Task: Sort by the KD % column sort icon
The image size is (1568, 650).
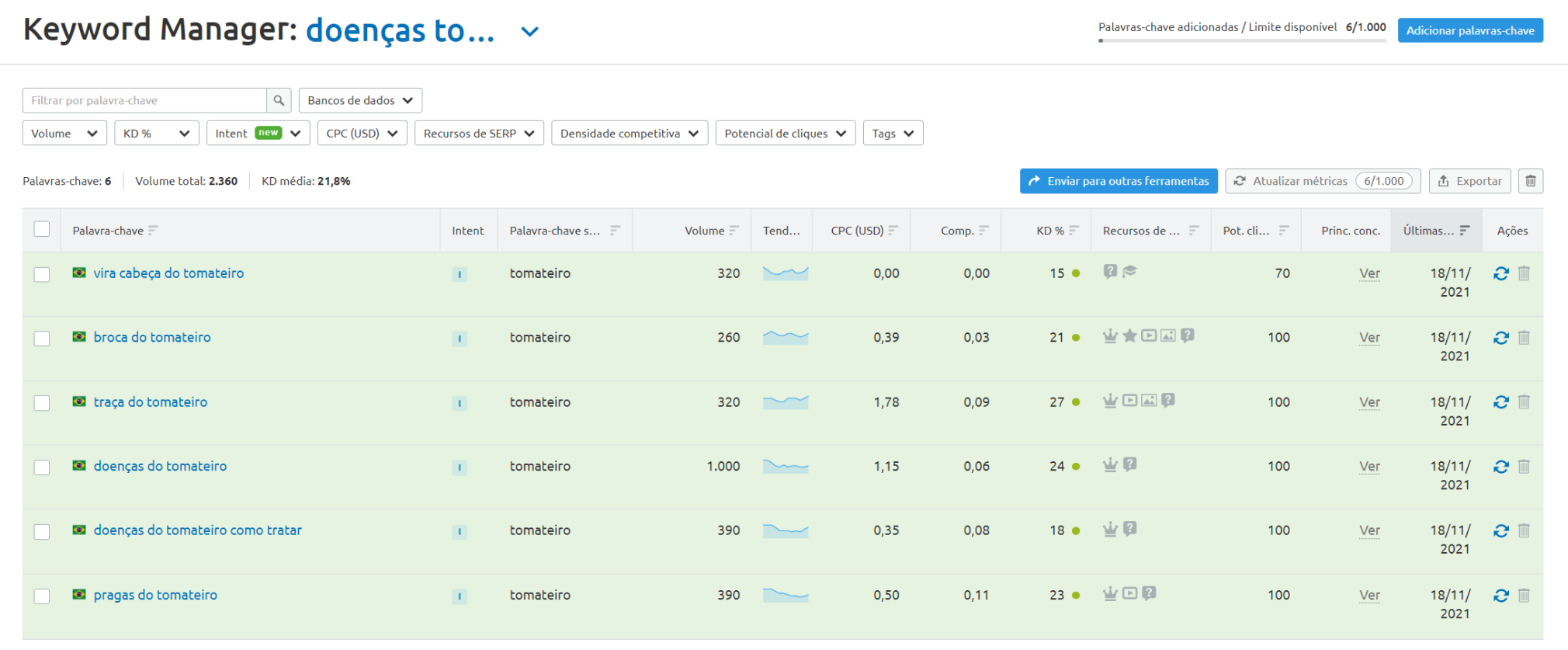Action: (1074, 231)
